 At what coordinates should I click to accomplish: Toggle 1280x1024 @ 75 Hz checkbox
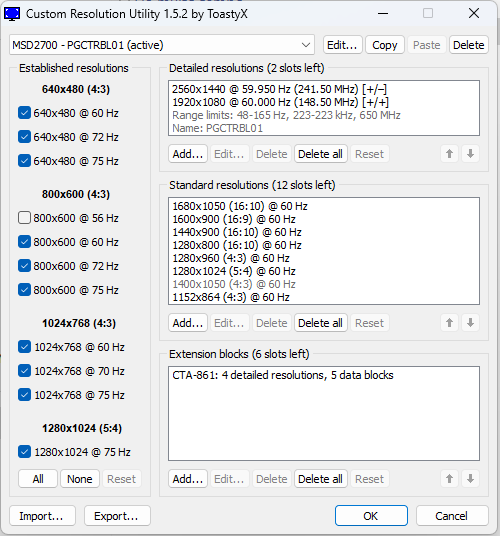pos(24,452)
